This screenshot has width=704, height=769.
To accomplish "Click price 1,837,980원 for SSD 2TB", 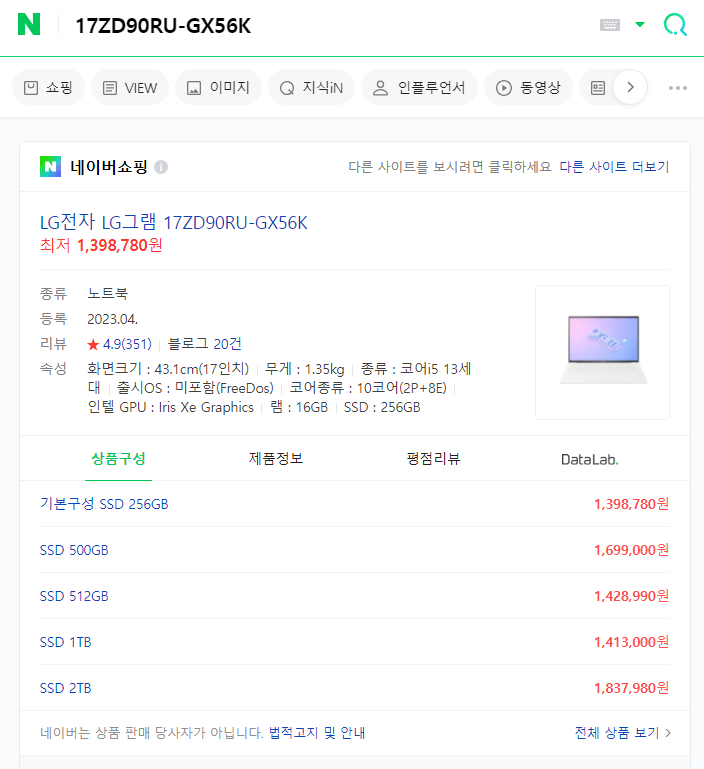I will pyautogui.click(x=631, y=688).
